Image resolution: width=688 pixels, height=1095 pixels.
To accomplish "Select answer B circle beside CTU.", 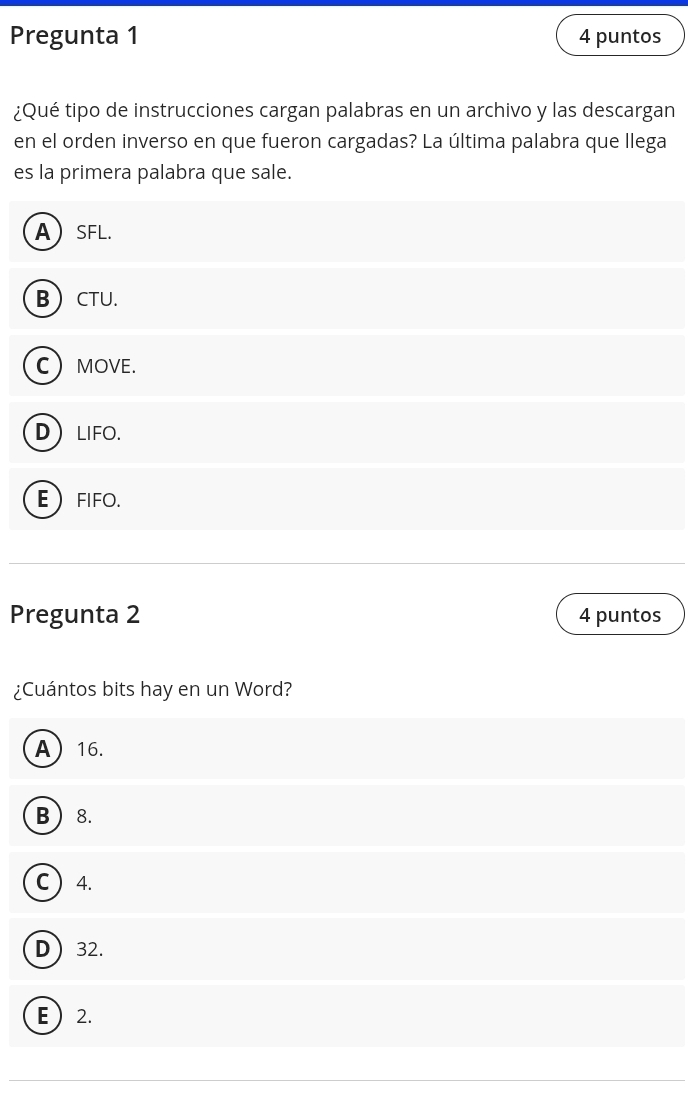I will click(42, 299).
